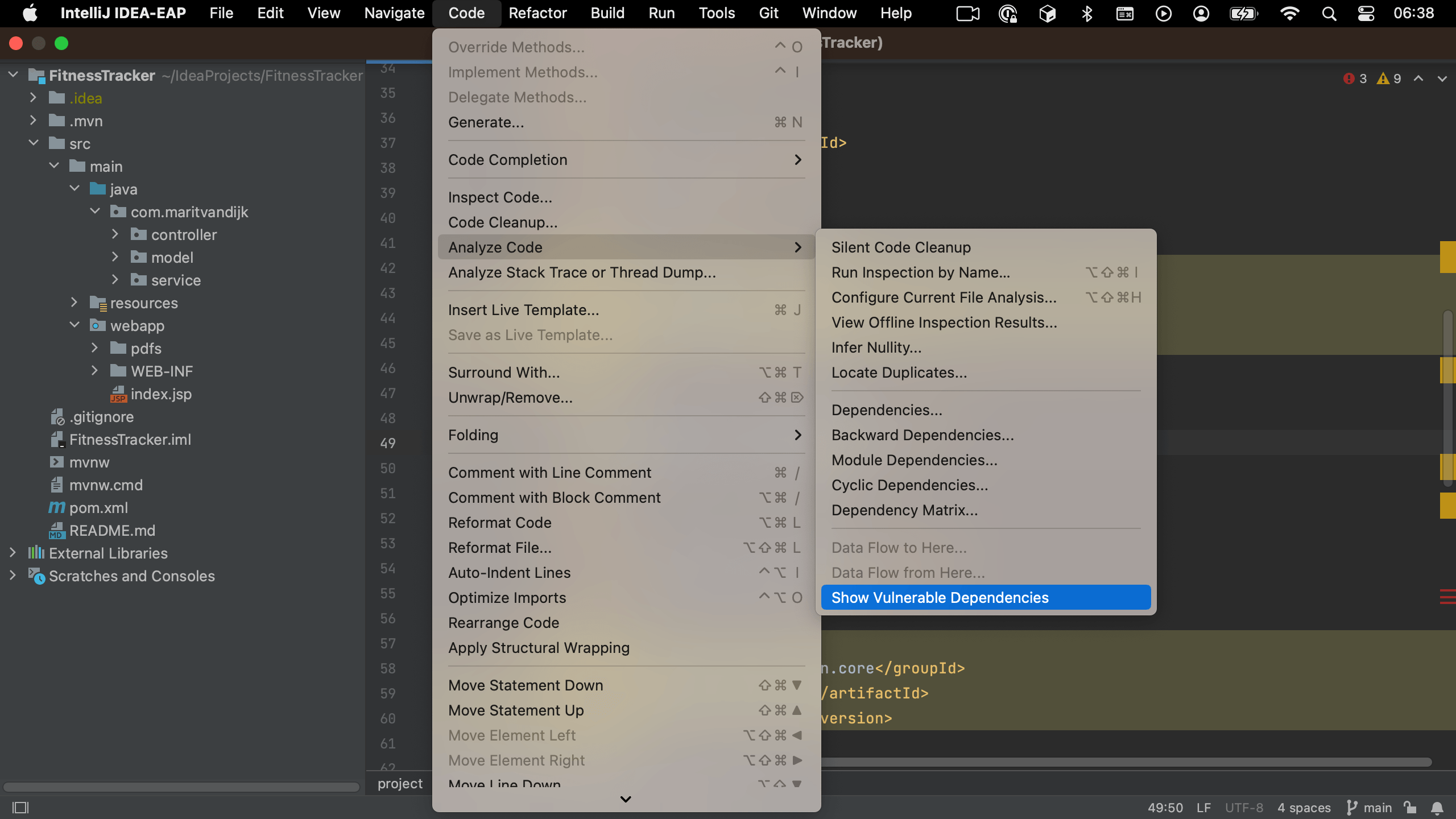Image resolution: width=1456 pixels, height=819 pixels.
Task: Click the notifications bell in status bar
Action: click(x=1437, y=808)
